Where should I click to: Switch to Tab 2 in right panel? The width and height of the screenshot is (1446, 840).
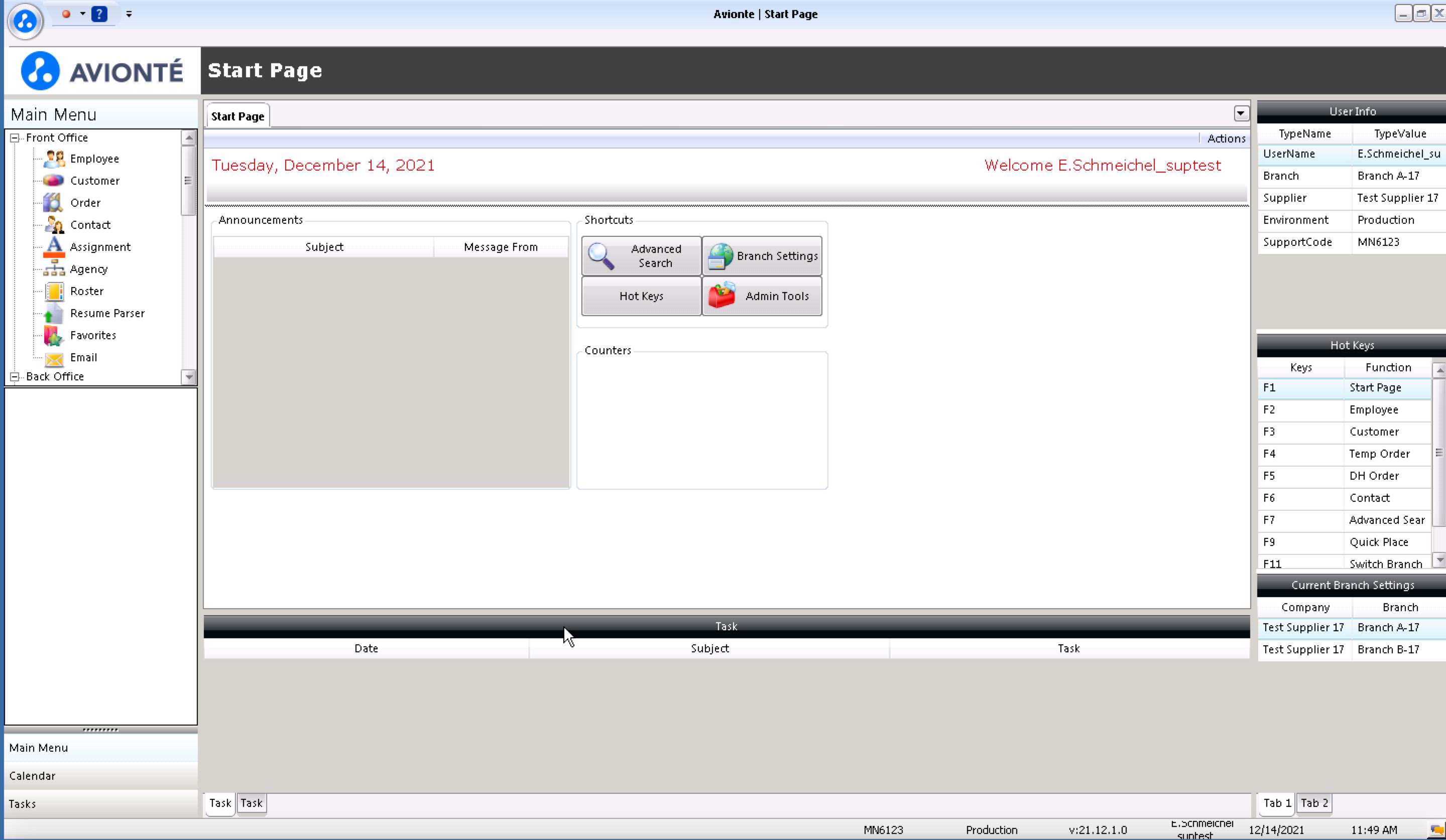pos(1314,803)
